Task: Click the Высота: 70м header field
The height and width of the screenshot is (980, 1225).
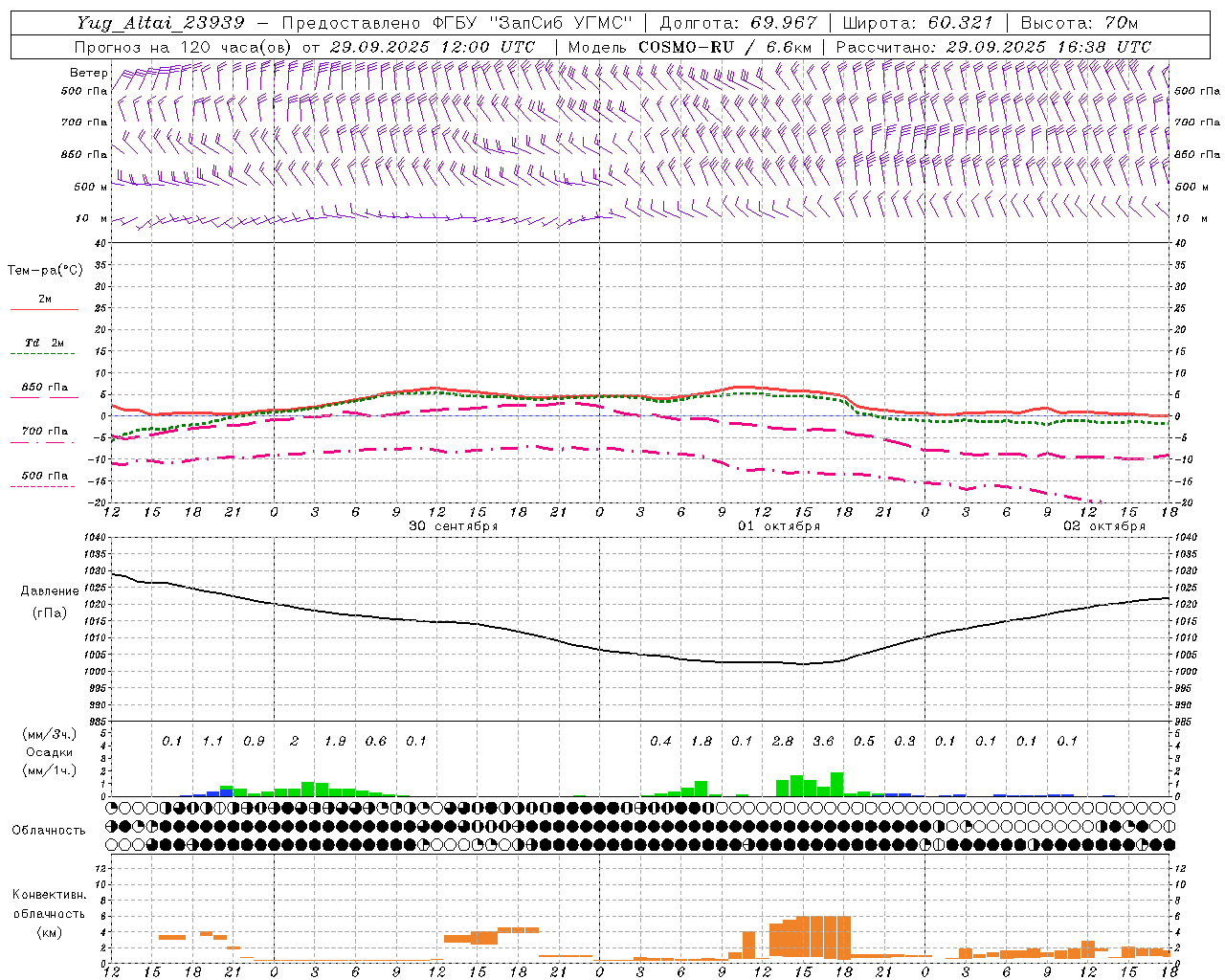Action: click(1079, 22)
